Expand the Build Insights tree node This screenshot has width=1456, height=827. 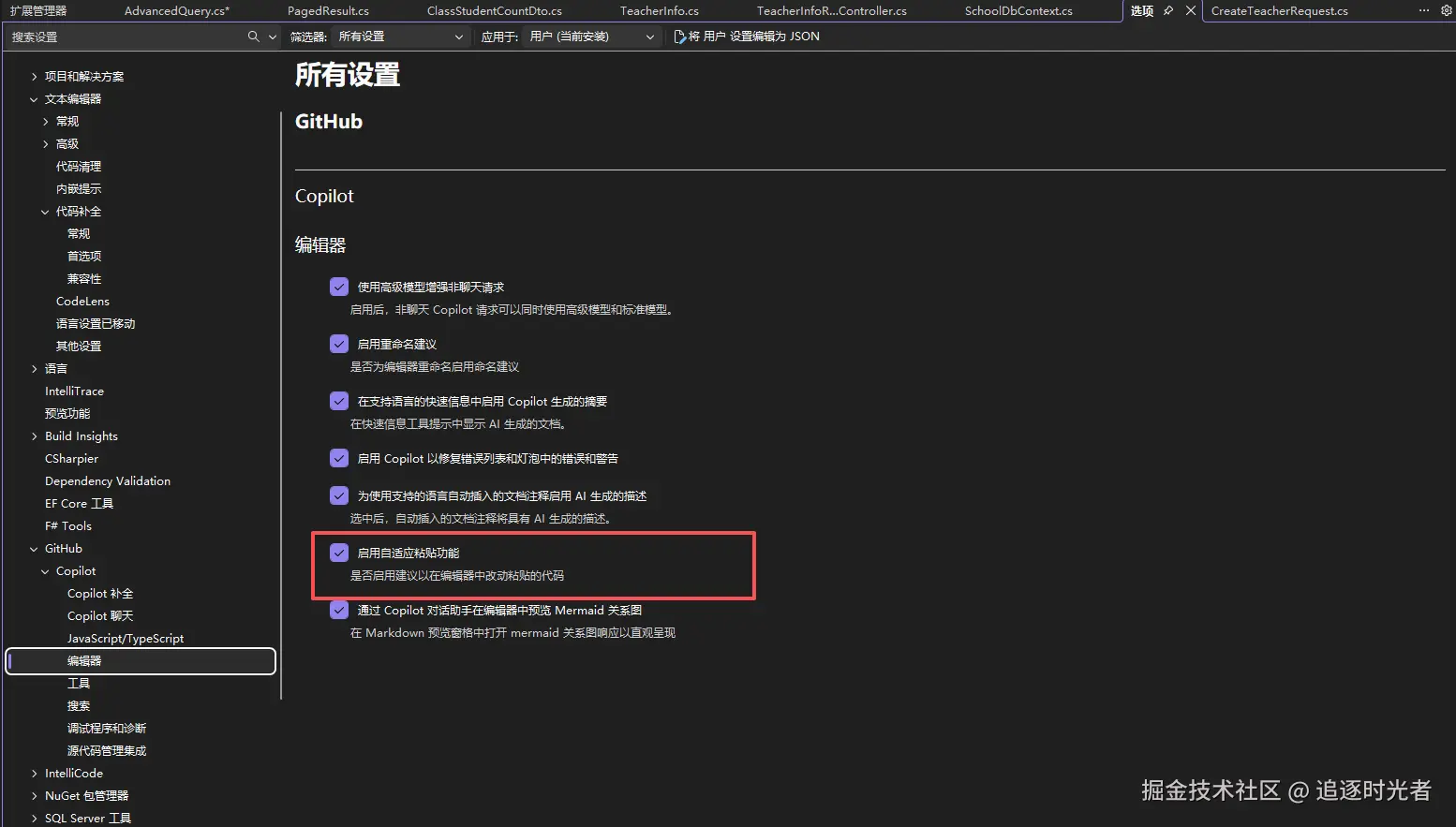point(35,436)
